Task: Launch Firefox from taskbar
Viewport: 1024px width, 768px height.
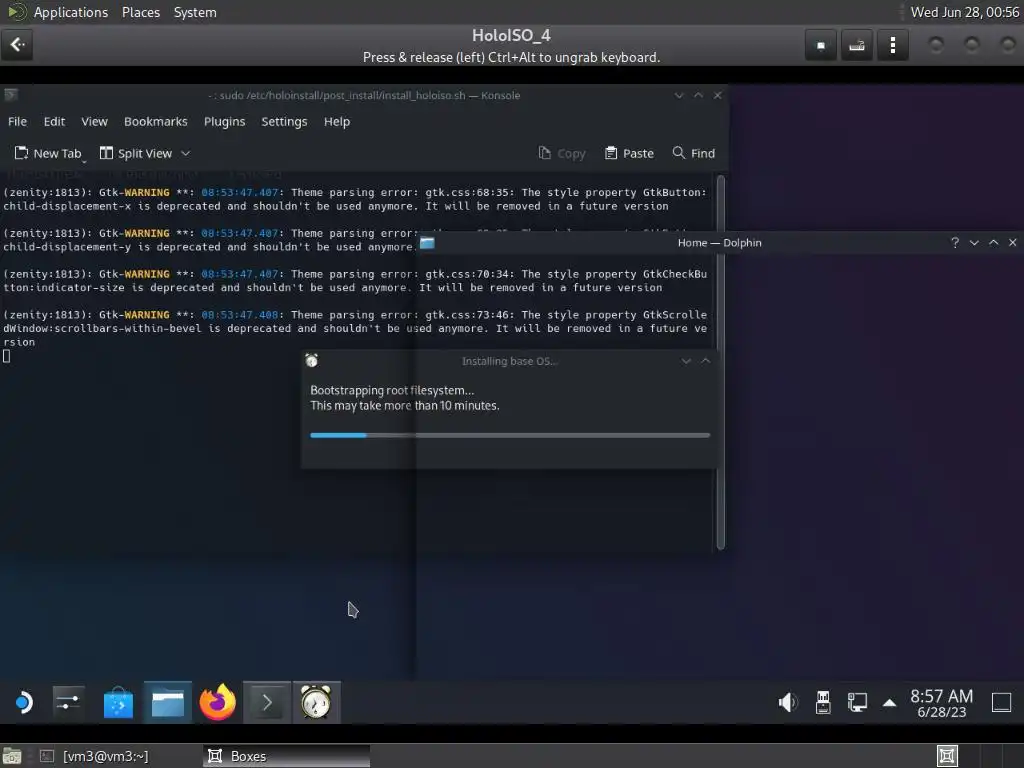Action: pyautogui.click(x=217, y=703)
